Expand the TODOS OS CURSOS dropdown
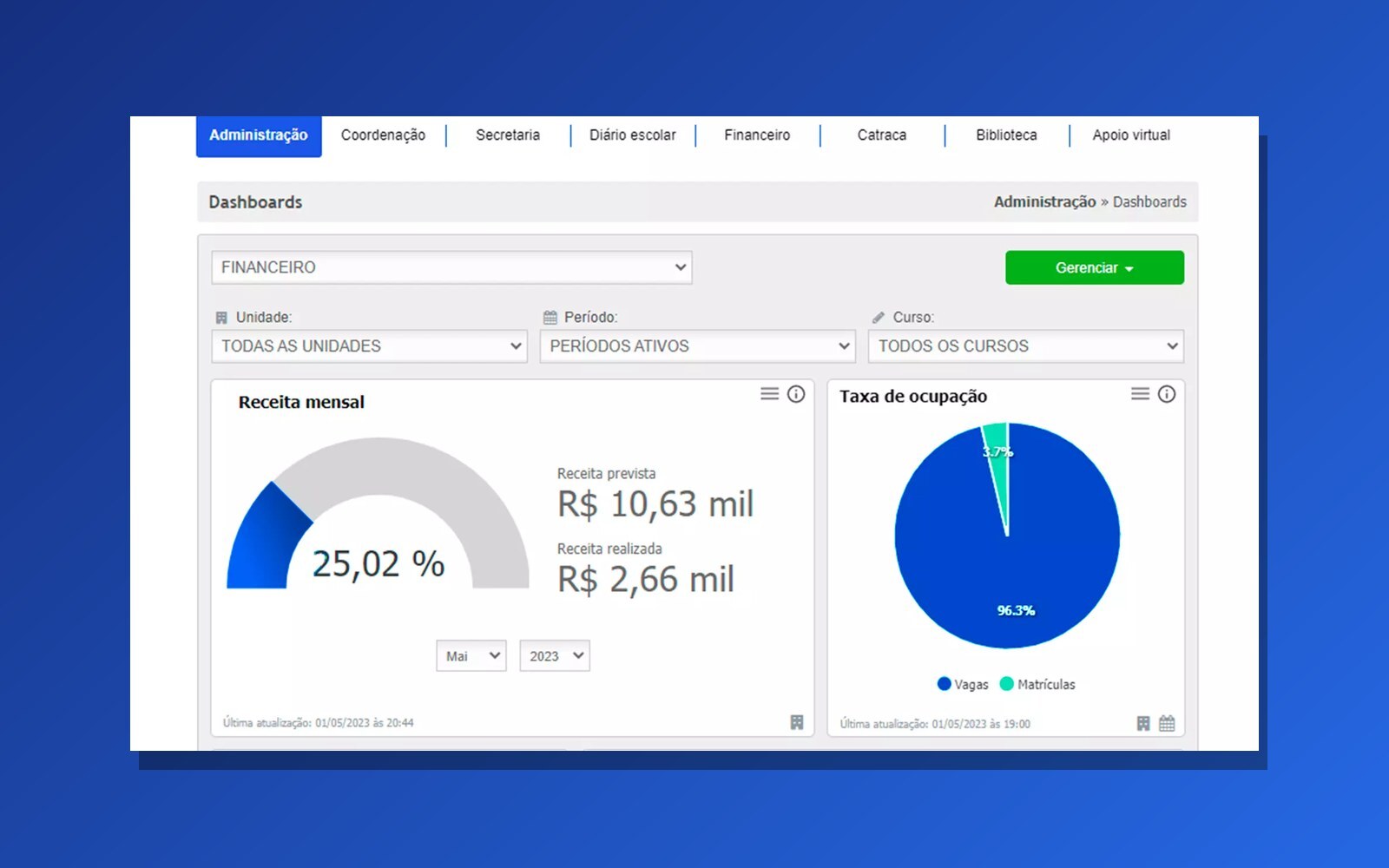The height and width of the screenshot is (868, 1389). [x=1026, y=345]
